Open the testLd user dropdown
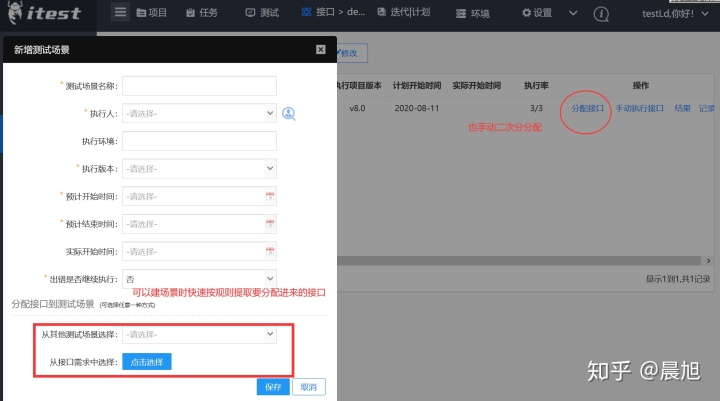Screen dimensions: 720x401 coord(675,14)
